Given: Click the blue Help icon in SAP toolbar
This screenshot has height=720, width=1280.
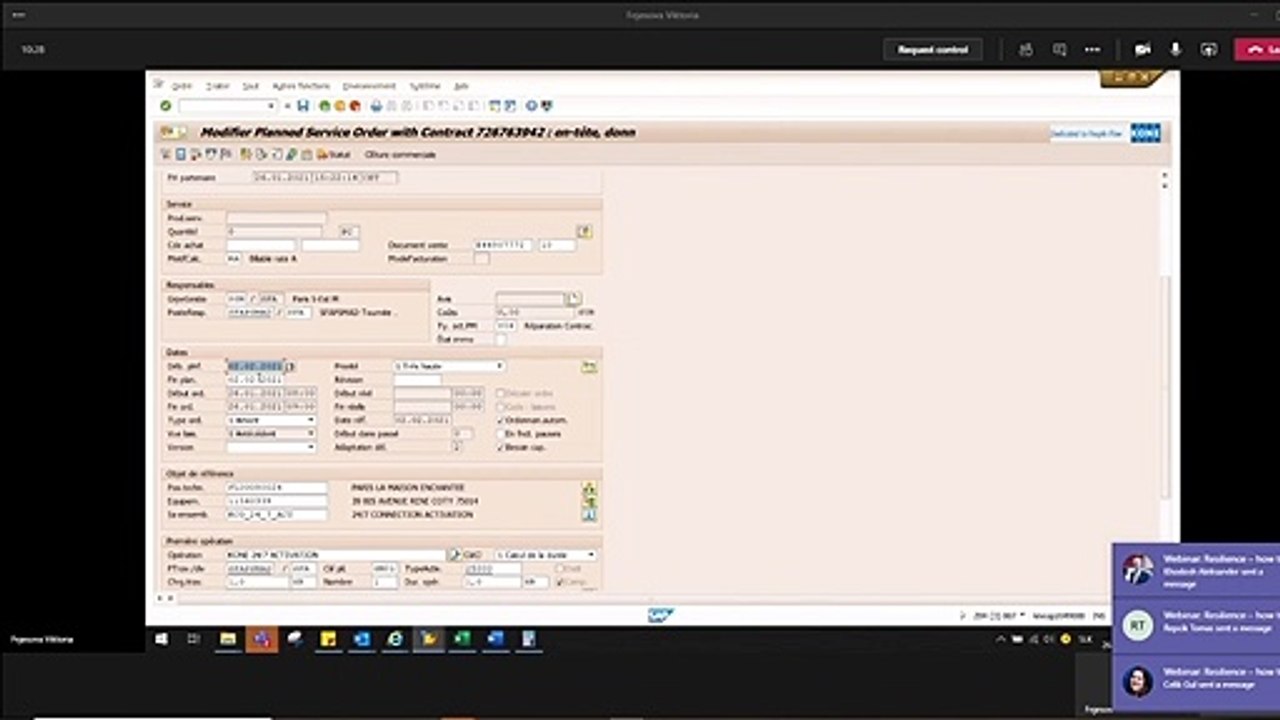Looking at the screenshot, I should tap(532, 106).
